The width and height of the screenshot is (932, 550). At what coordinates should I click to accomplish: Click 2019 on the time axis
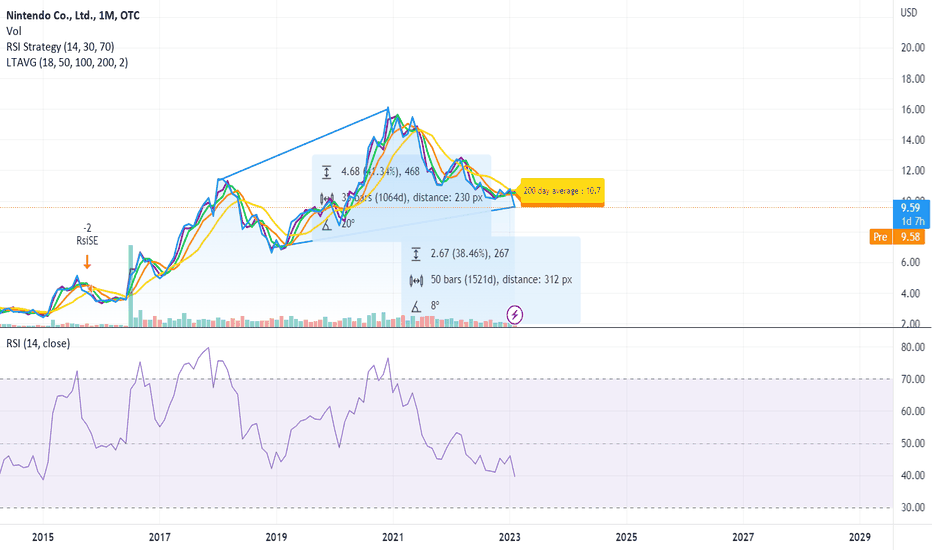(276, 538)
